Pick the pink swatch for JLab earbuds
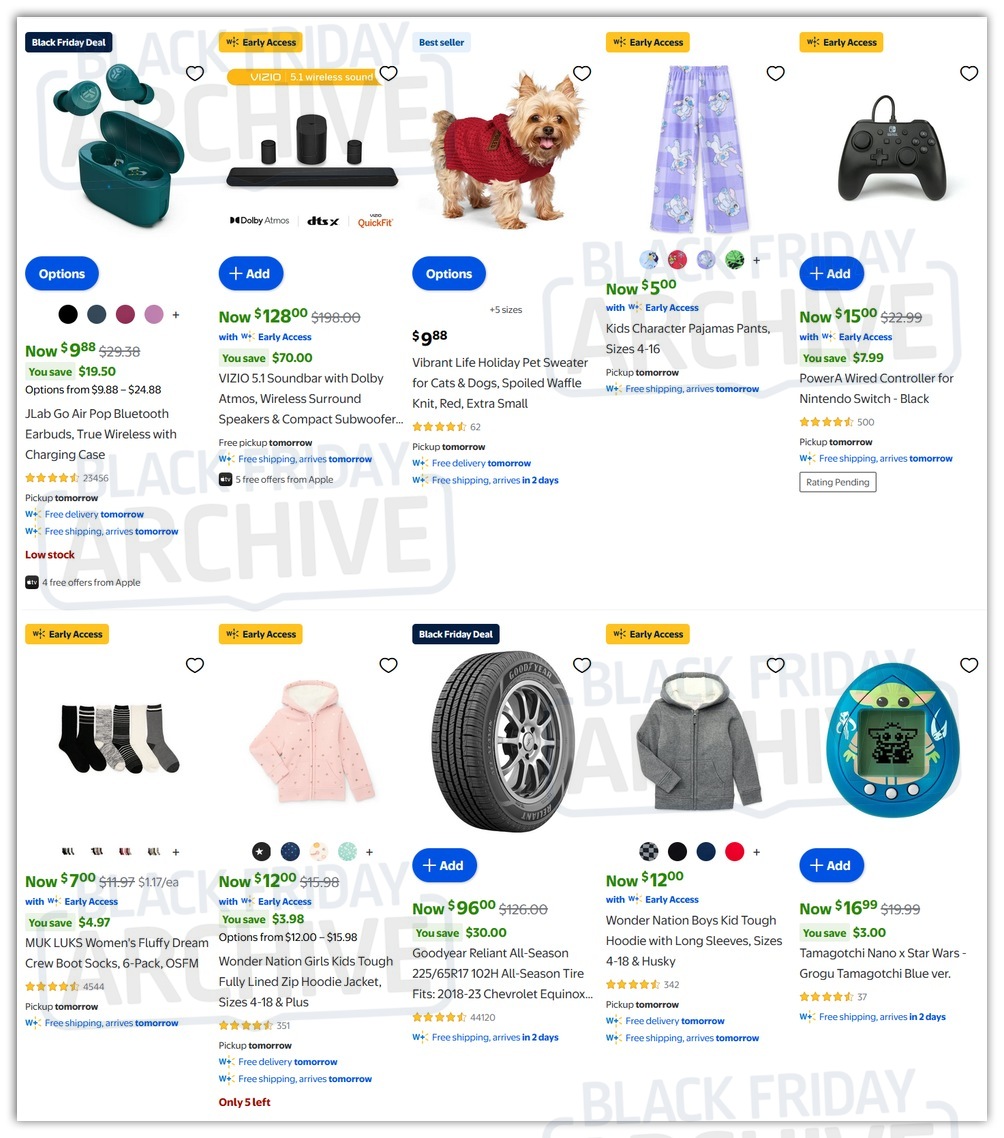This screenshot has width=1004, height=1138. tap(154, 314)
